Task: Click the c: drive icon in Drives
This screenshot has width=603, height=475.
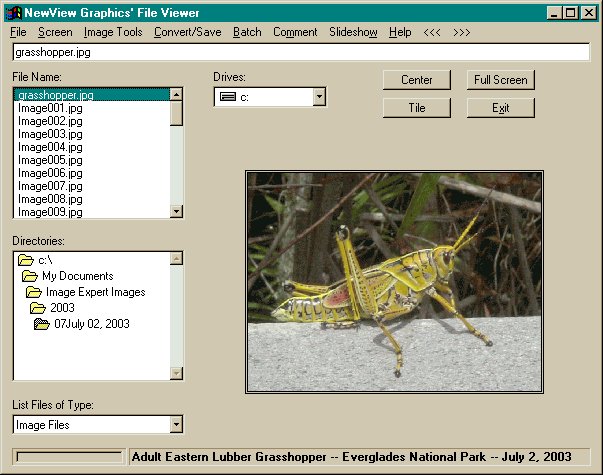Action: [x=228, y=97]
